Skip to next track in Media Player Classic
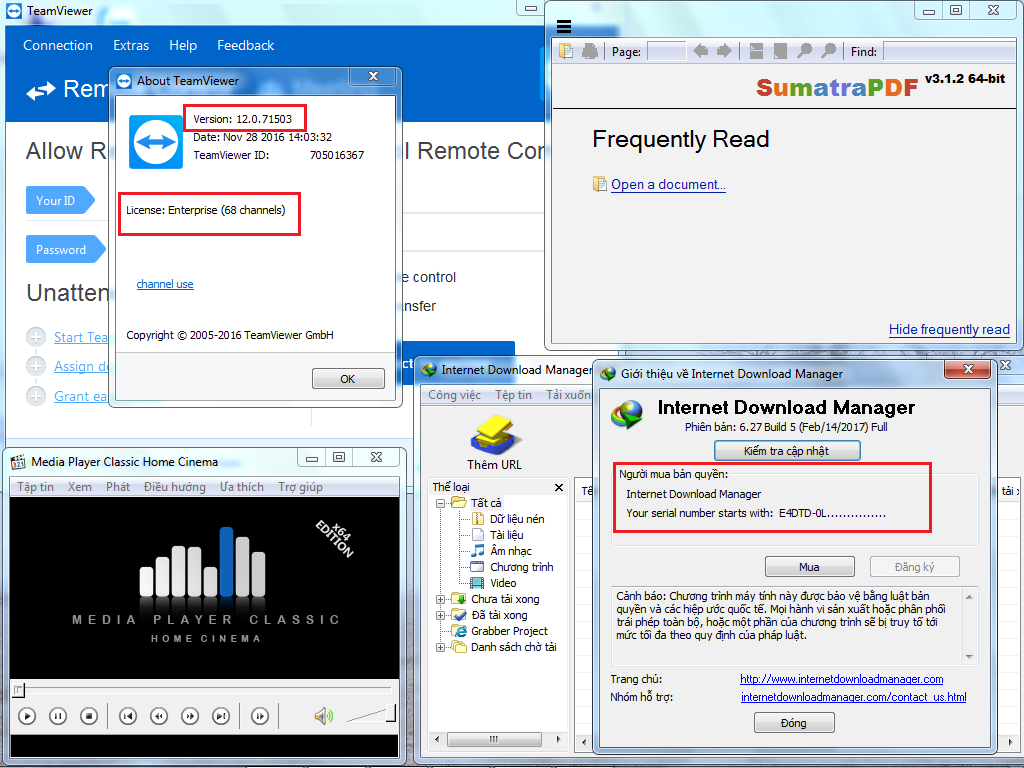Screen dimensions: 1024x768 pyautogui.click(x=221, y=716)
